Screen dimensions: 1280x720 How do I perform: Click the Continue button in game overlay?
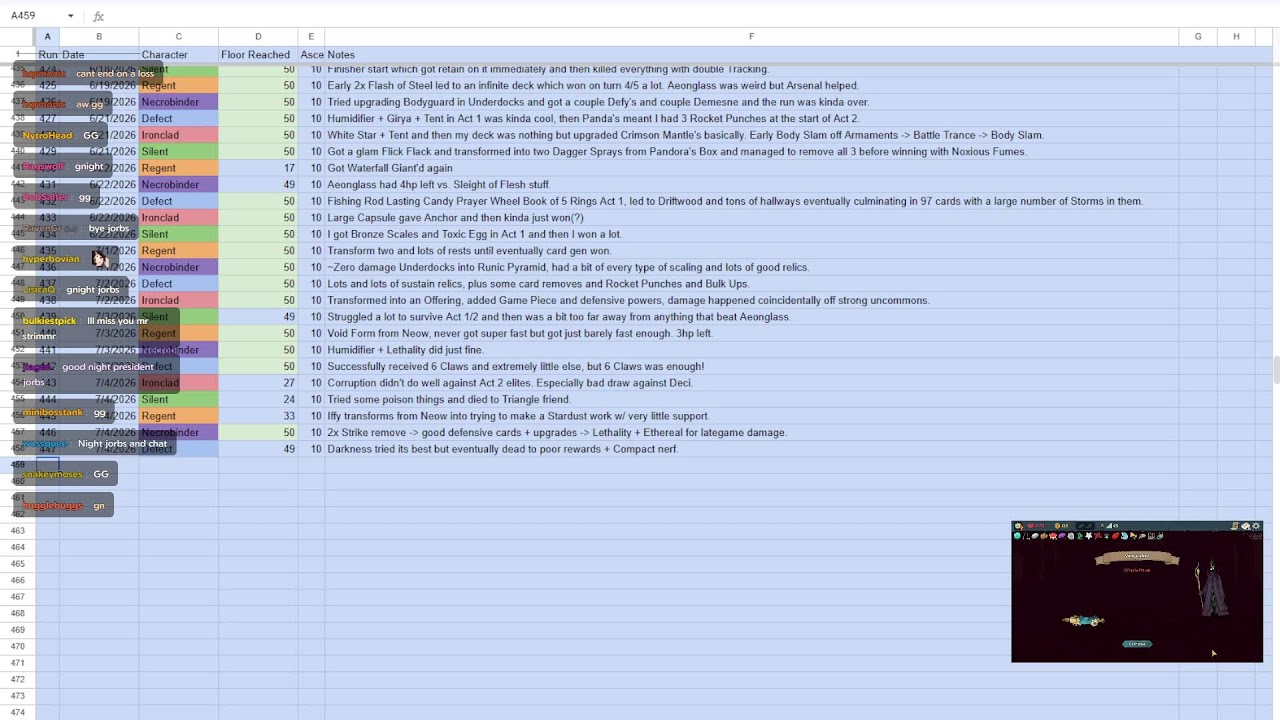tap(1136, 644)
